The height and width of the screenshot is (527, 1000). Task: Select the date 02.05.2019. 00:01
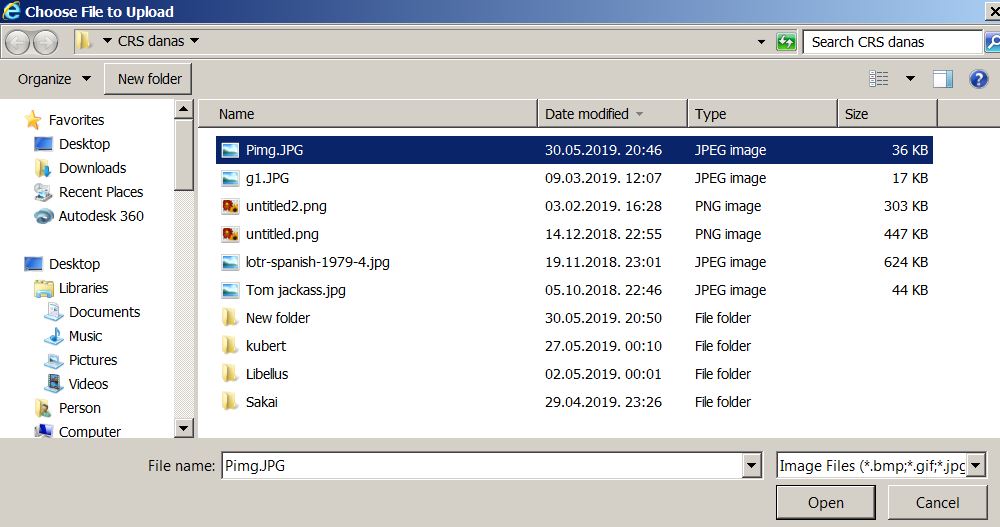[x=603, y=374]
